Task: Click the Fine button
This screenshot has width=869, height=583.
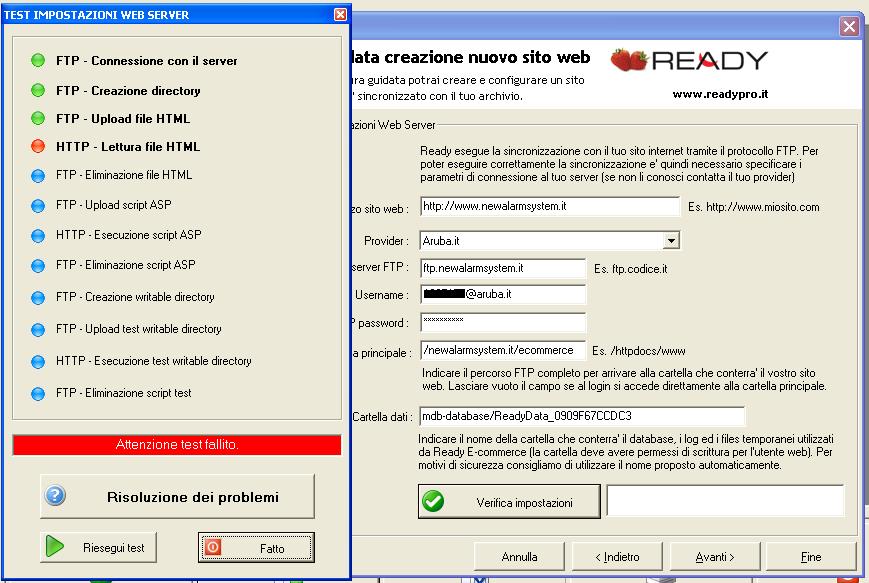Action: point(811,556)
